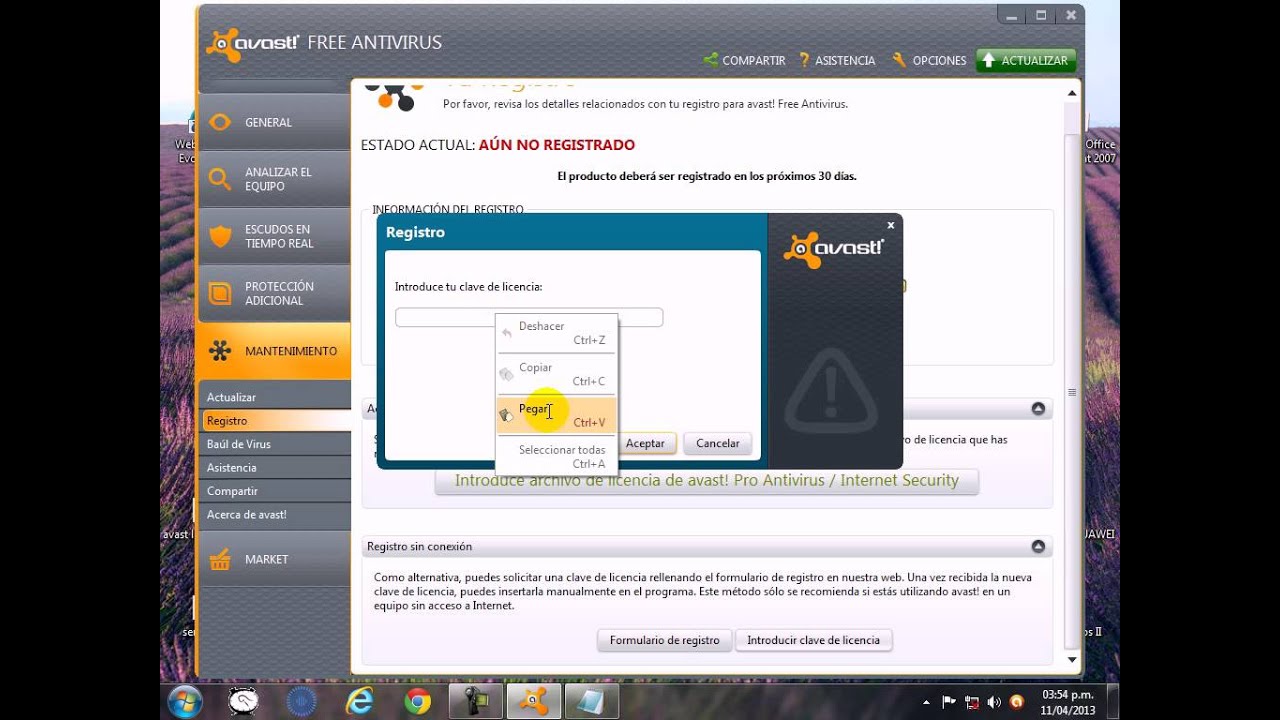
Task: Click Cancelar in the Registro dialog
Action: point(718,443)
